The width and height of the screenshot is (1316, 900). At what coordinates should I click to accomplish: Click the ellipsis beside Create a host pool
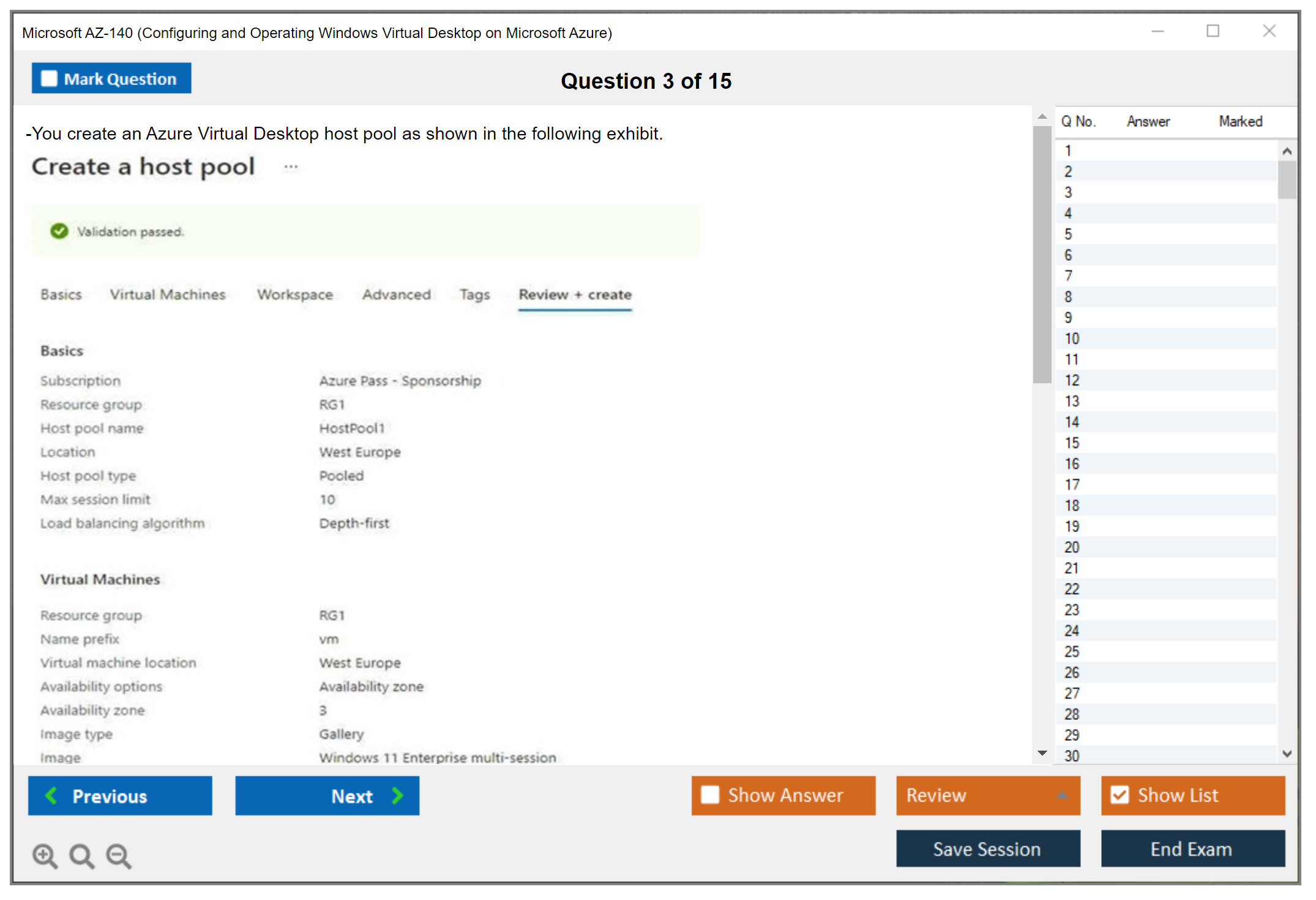tap(291, 167)
